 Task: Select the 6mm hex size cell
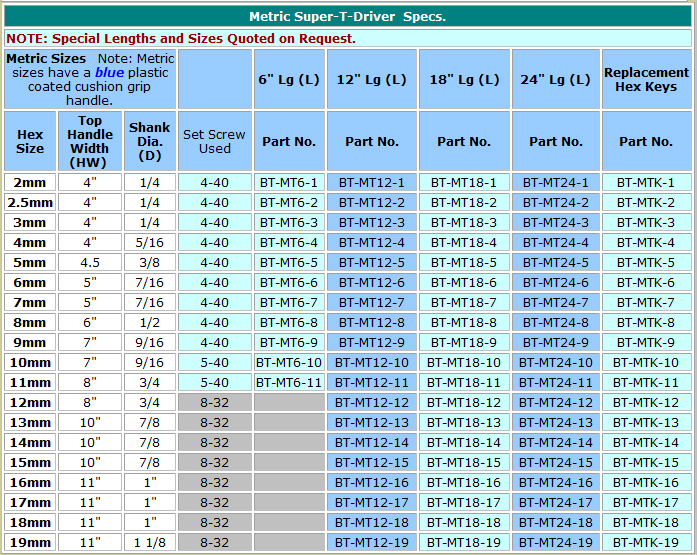[x=30, y=282]
